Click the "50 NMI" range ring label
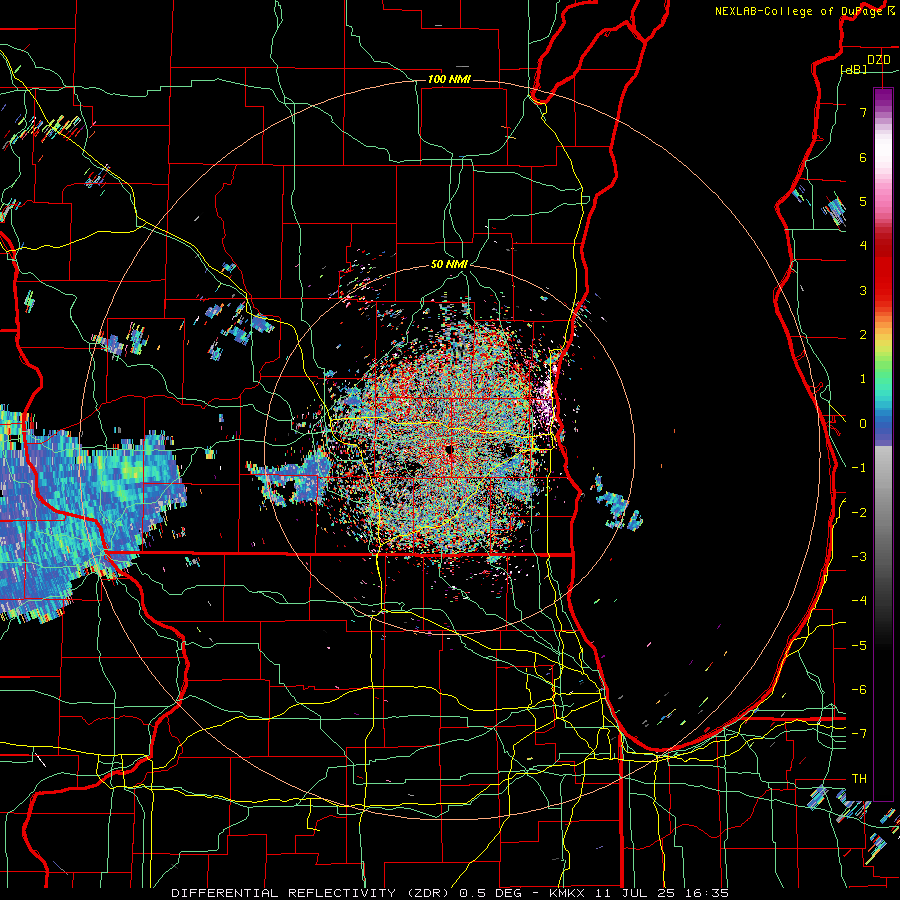The image size is (900, 900). 449,264
